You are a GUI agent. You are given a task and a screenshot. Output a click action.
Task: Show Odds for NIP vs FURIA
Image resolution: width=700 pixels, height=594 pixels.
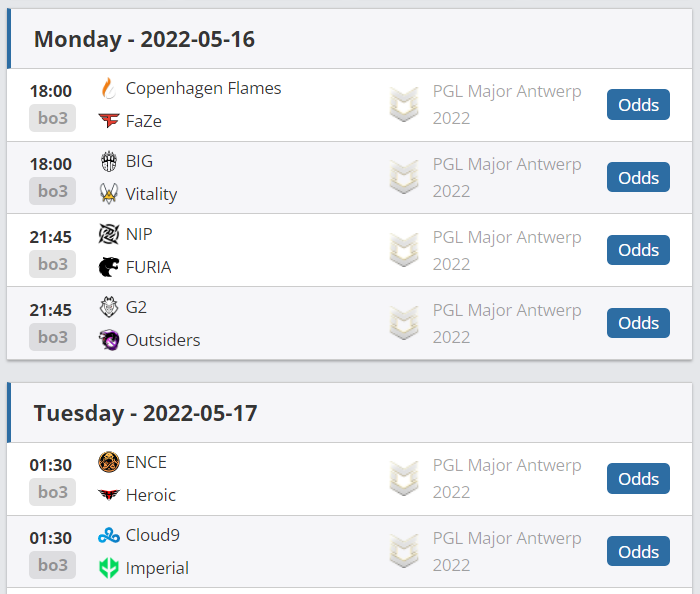coord(638,250)
